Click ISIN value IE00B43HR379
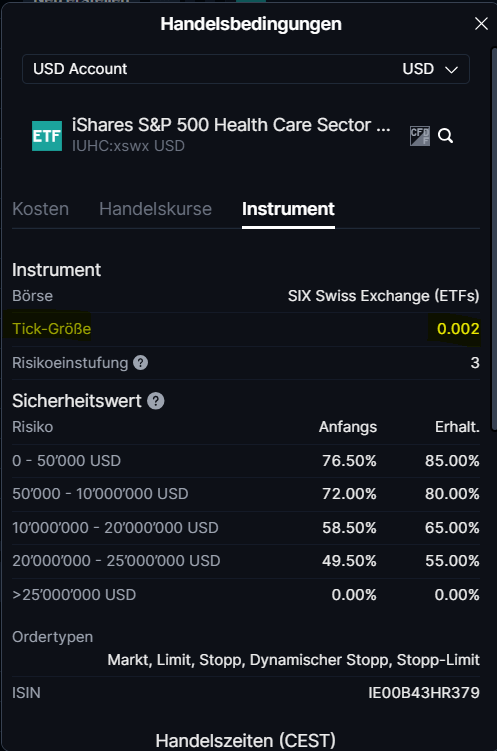497x751 pixels. [424, 693]
